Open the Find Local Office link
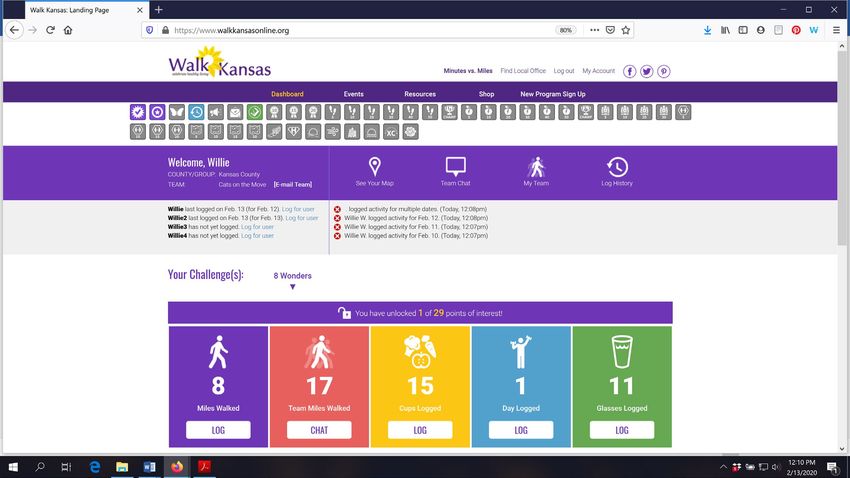Viewport: 850px width, 478px height. pos(523,71)
